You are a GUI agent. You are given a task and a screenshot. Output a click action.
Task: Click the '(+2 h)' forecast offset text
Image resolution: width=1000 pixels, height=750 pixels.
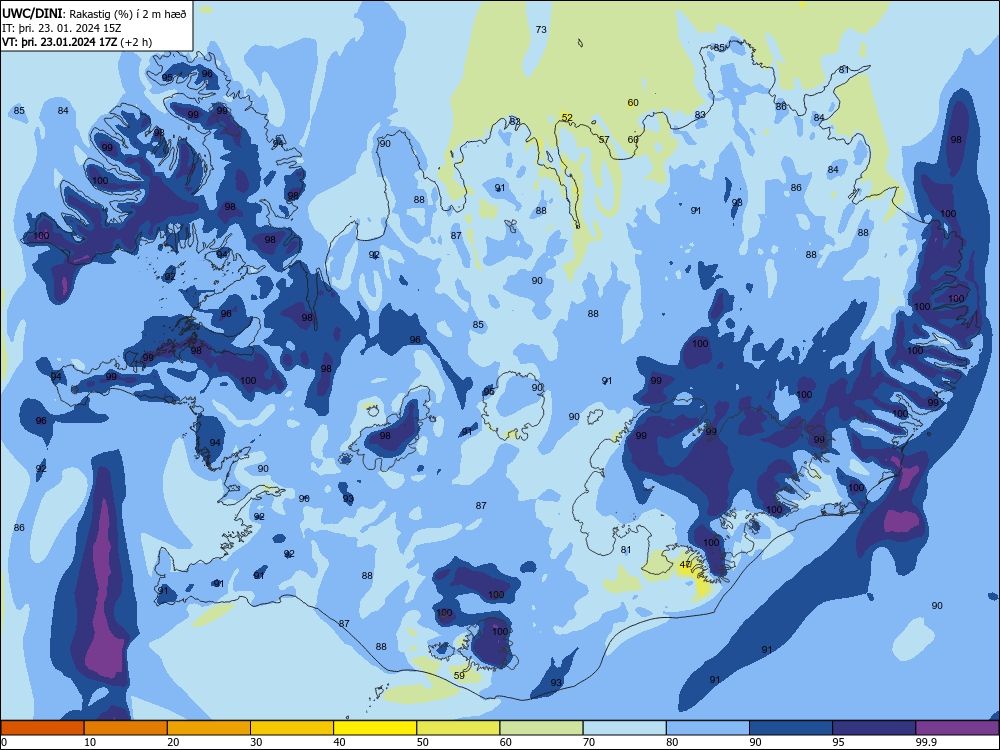[x=136, y=42]
